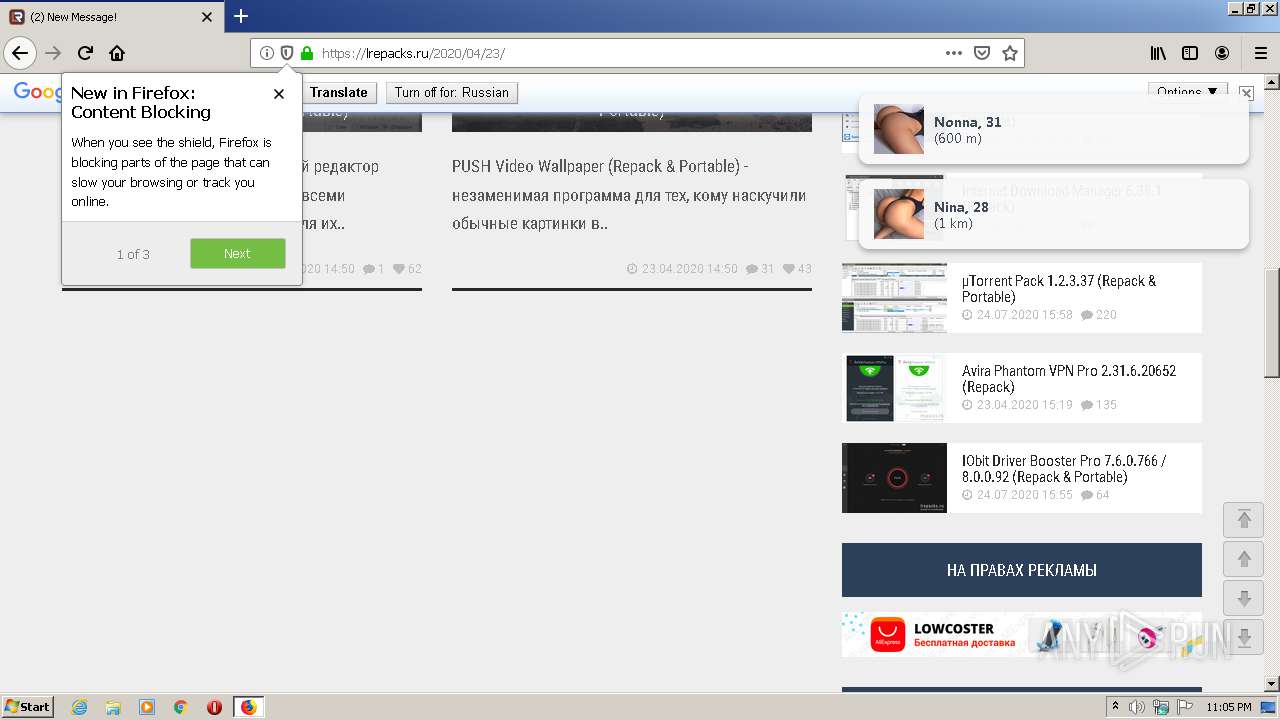Viewport: 1280px width, 720px height.
Task: Click НА ПРАВАХ РЕКЛАМЫ header
Action: tap(1022, 570)
